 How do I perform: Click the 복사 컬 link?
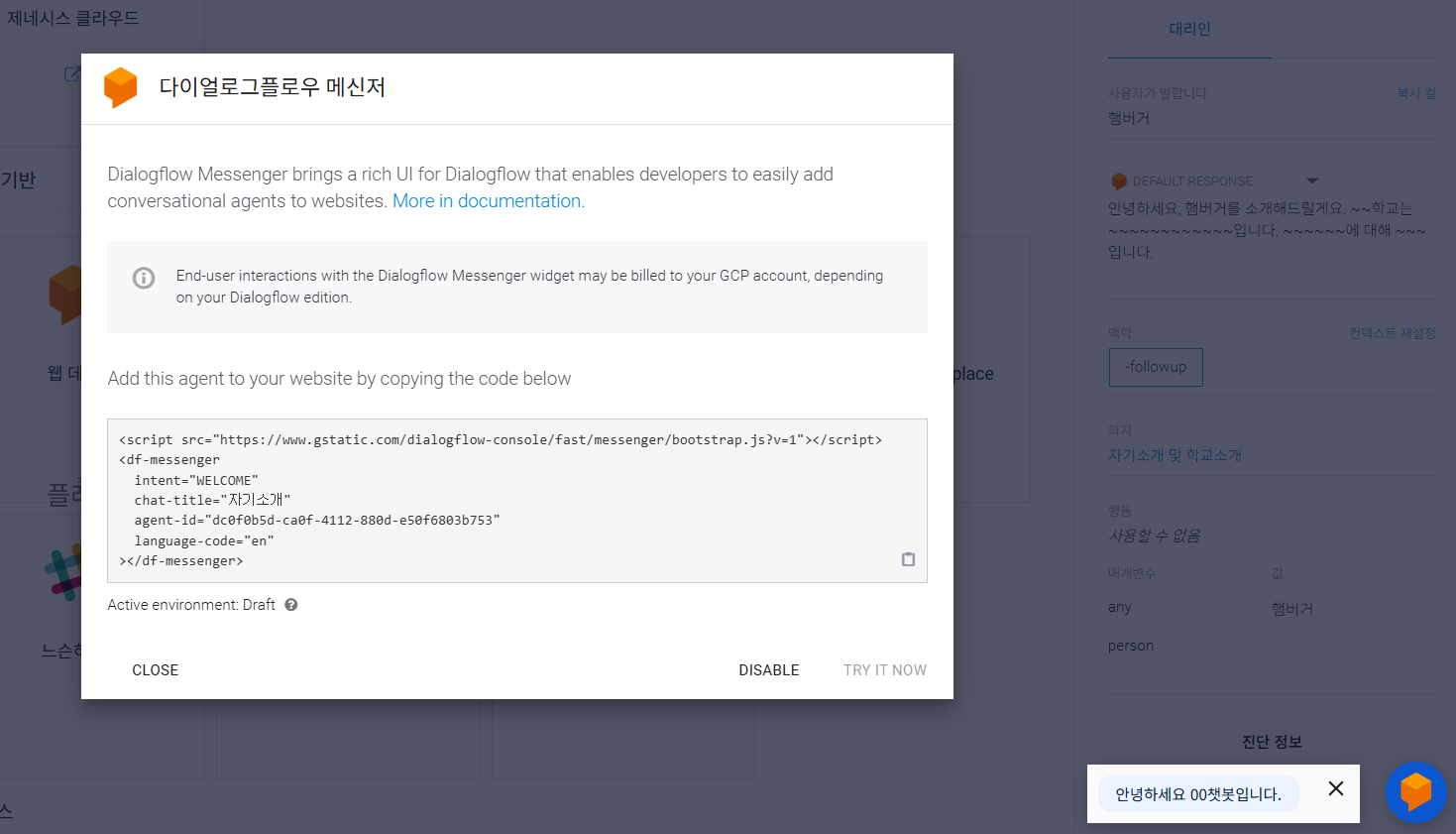(x=1416, y=93)
